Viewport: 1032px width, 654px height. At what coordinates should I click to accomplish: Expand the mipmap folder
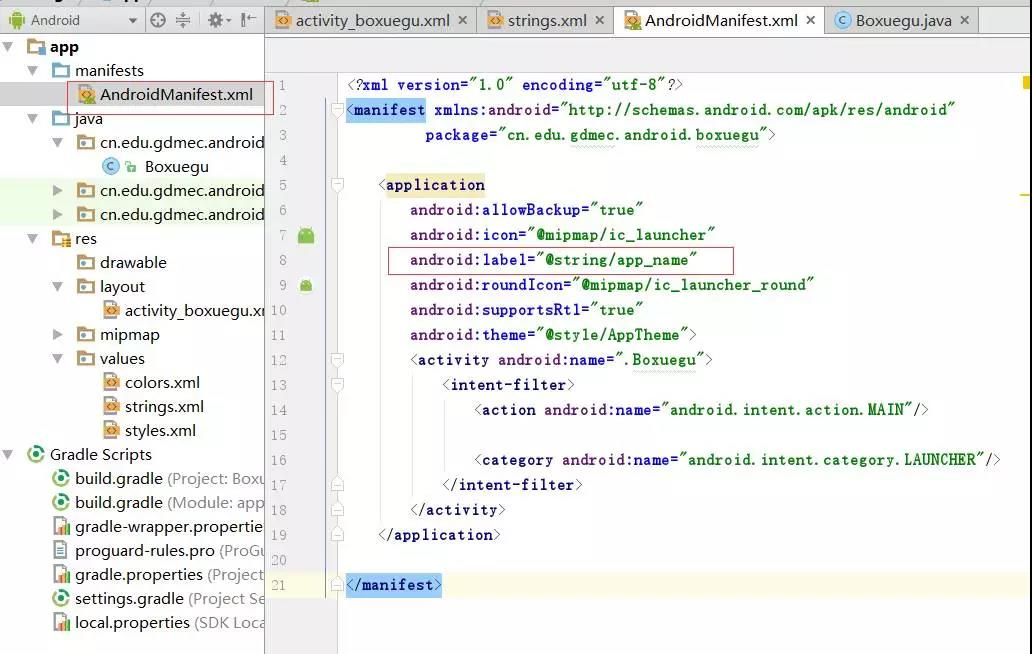(58, 334)
